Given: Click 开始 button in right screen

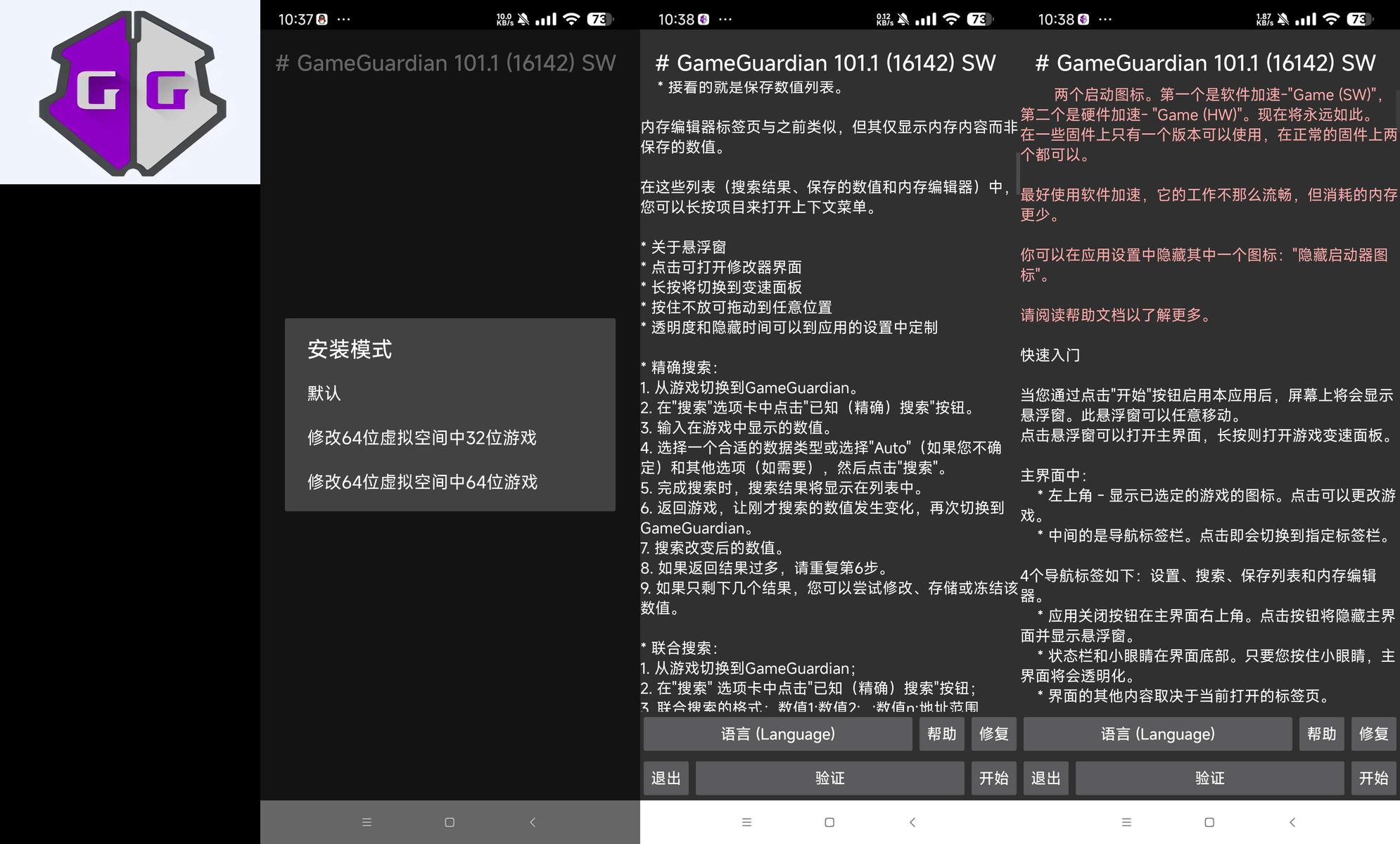Looking at the screenshot, I should point(1374,779).
